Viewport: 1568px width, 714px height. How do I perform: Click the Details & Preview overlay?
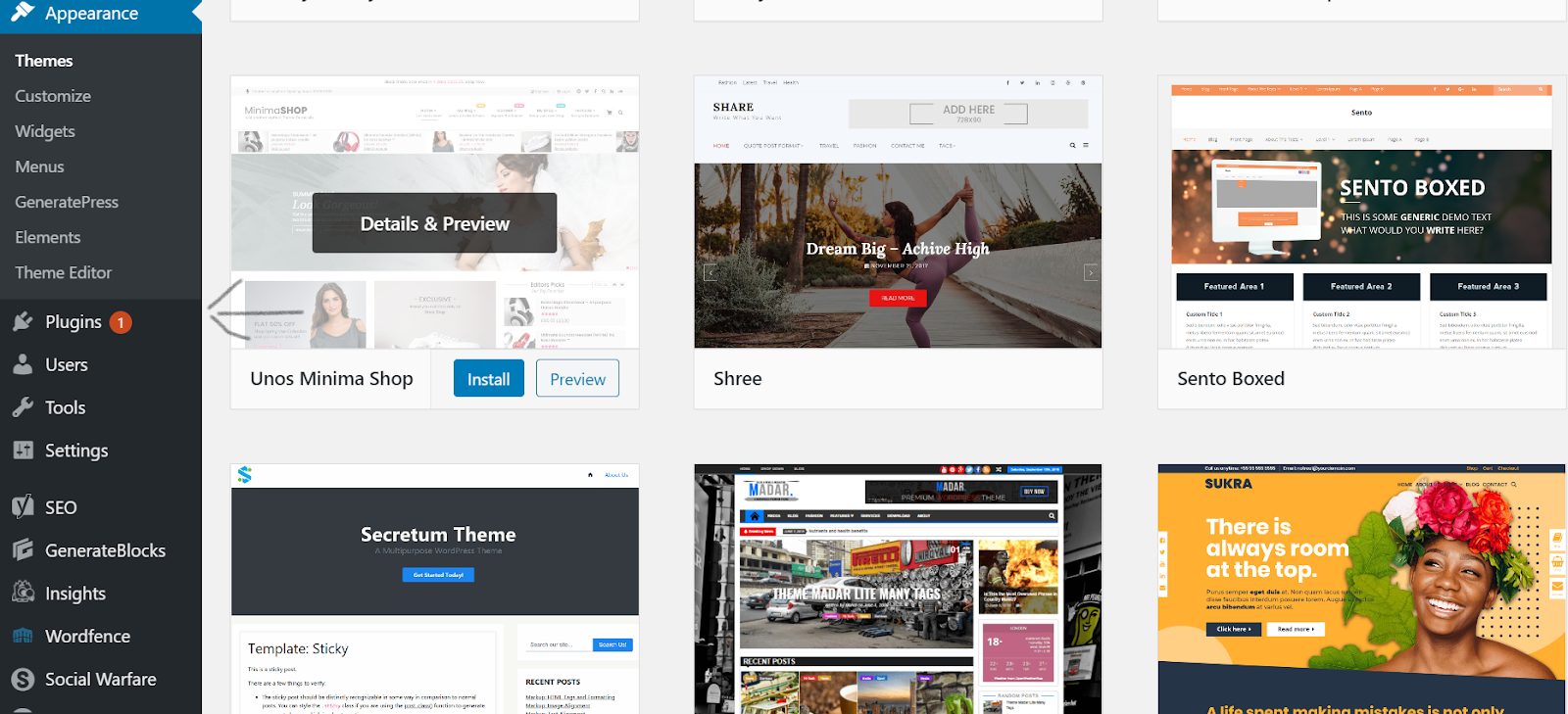coord(434,223)
